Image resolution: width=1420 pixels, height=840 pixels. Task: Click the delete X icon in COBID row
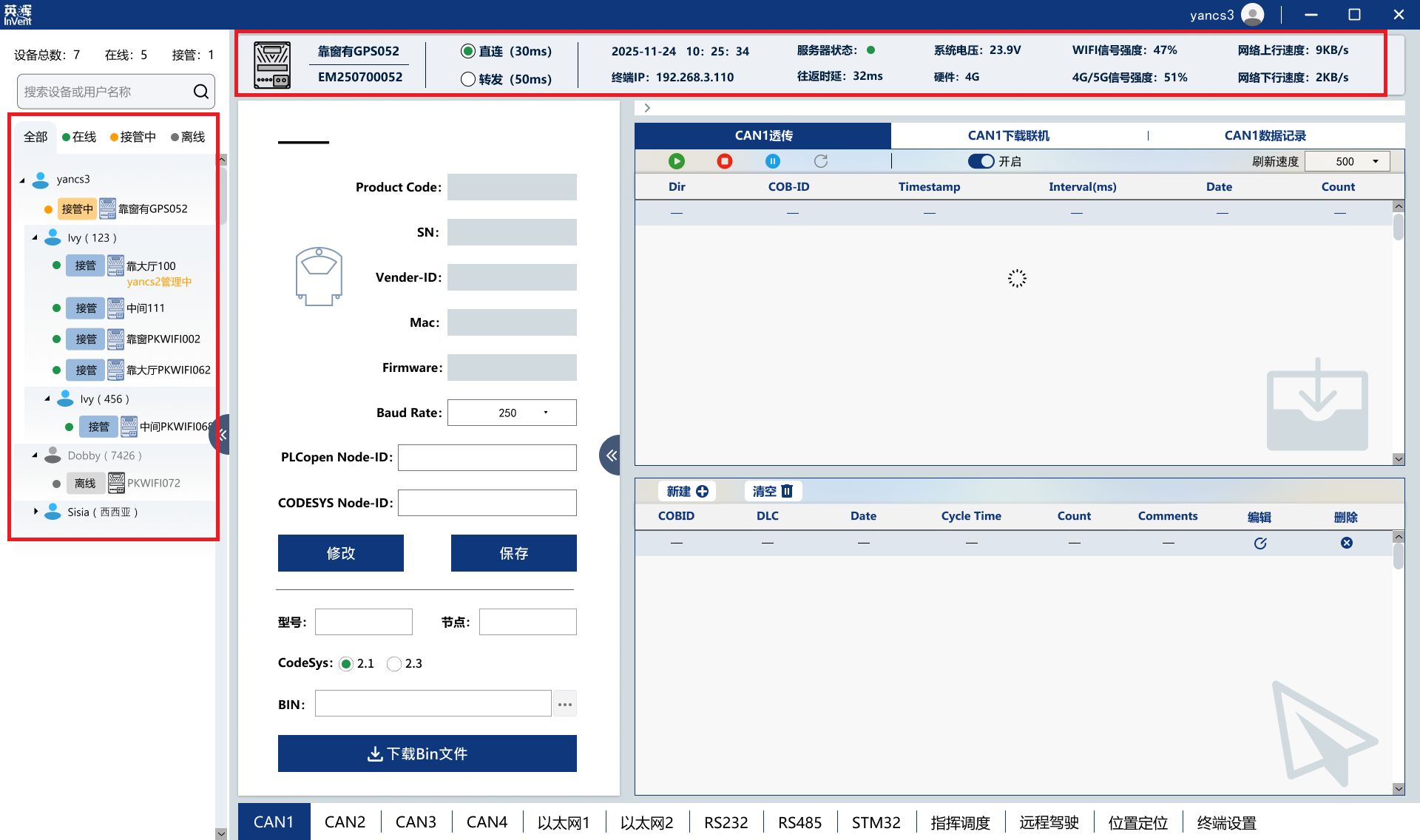1346,543
